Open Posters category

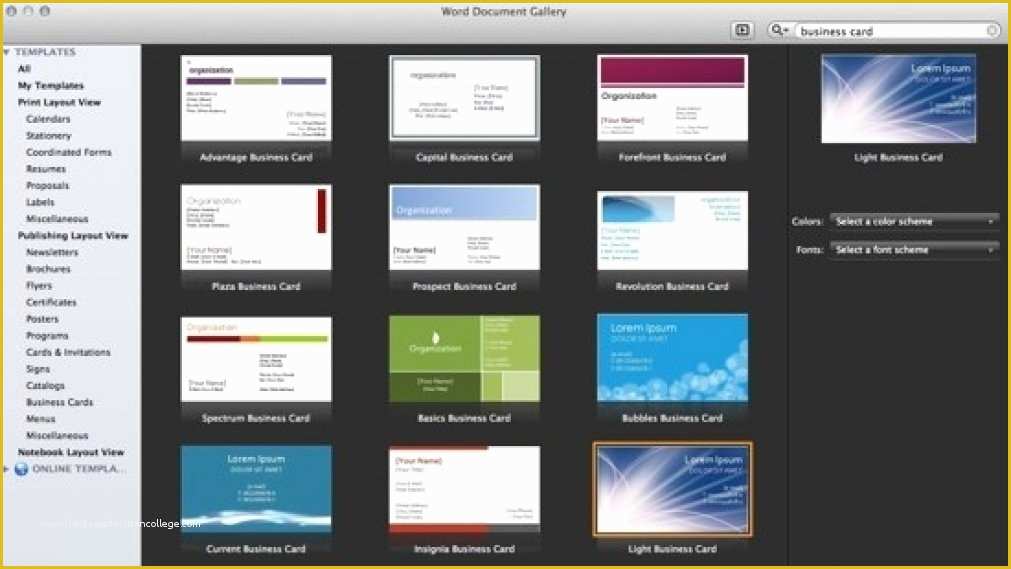point(42,319)
